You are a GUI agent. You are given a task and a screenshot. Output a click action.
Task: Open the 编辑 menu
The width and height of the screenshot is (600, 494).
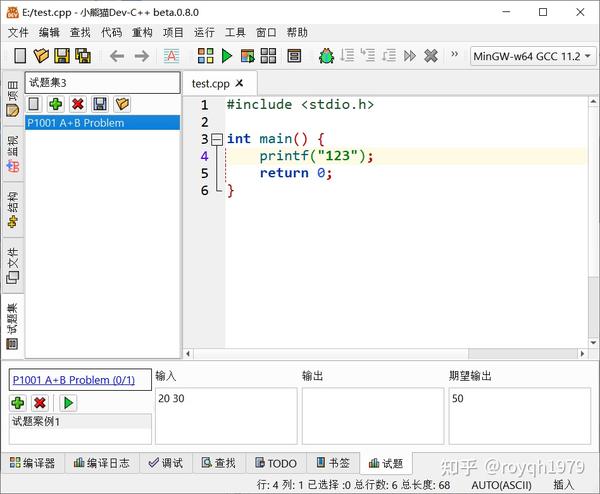(x=49, y=33)
